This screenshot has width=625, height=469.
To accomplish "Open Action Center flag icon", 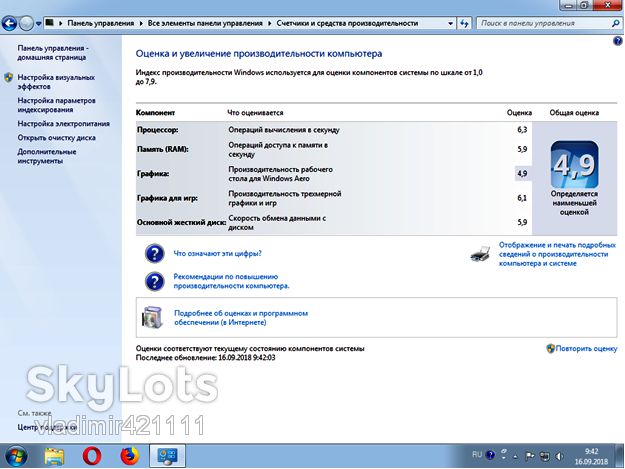I will tap(530, 456).
